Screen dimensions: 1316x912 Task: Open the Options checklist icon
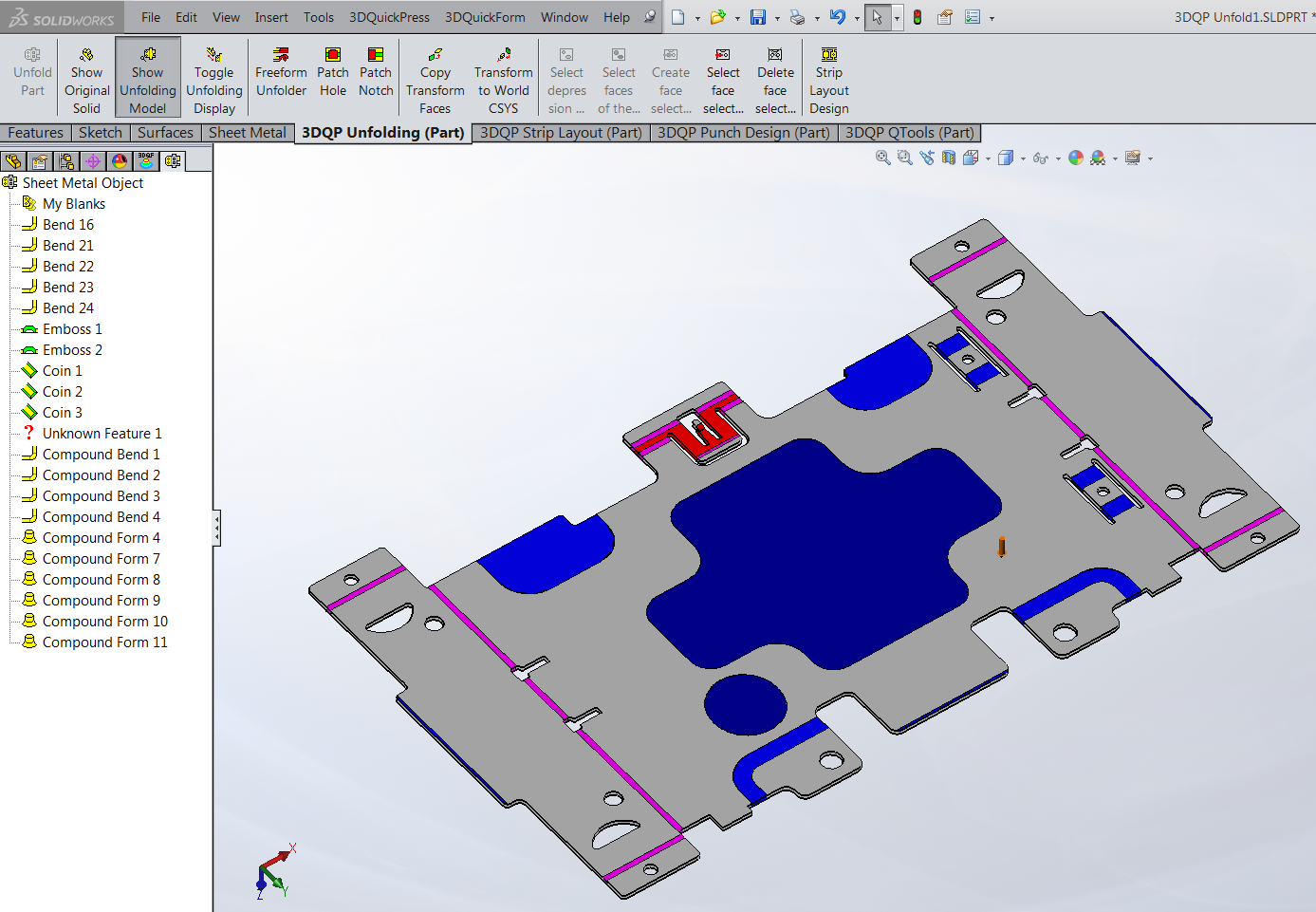(972, 17)
